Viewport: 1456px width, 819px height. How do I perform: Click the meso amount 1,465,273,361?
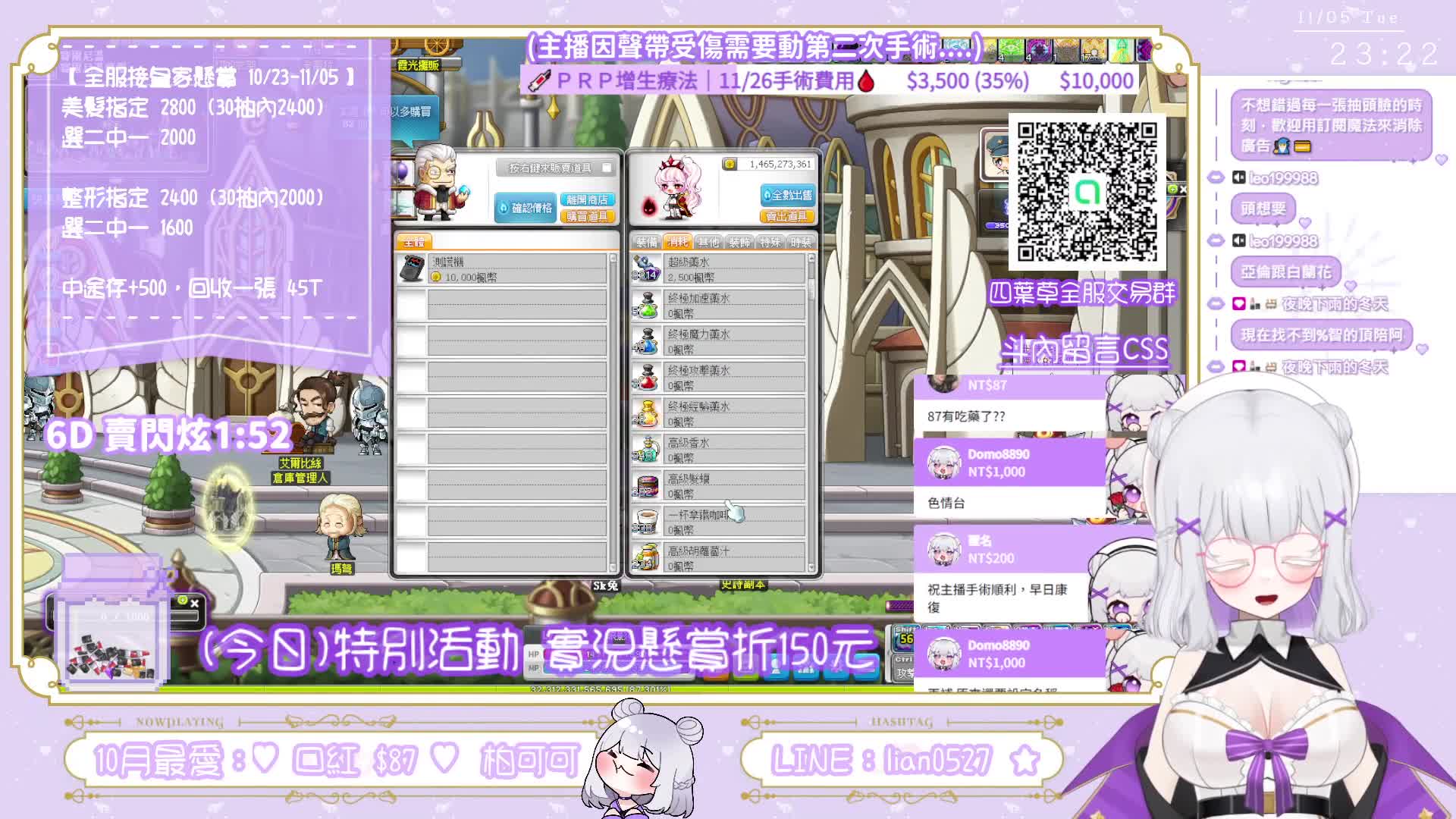coord(780,164)
